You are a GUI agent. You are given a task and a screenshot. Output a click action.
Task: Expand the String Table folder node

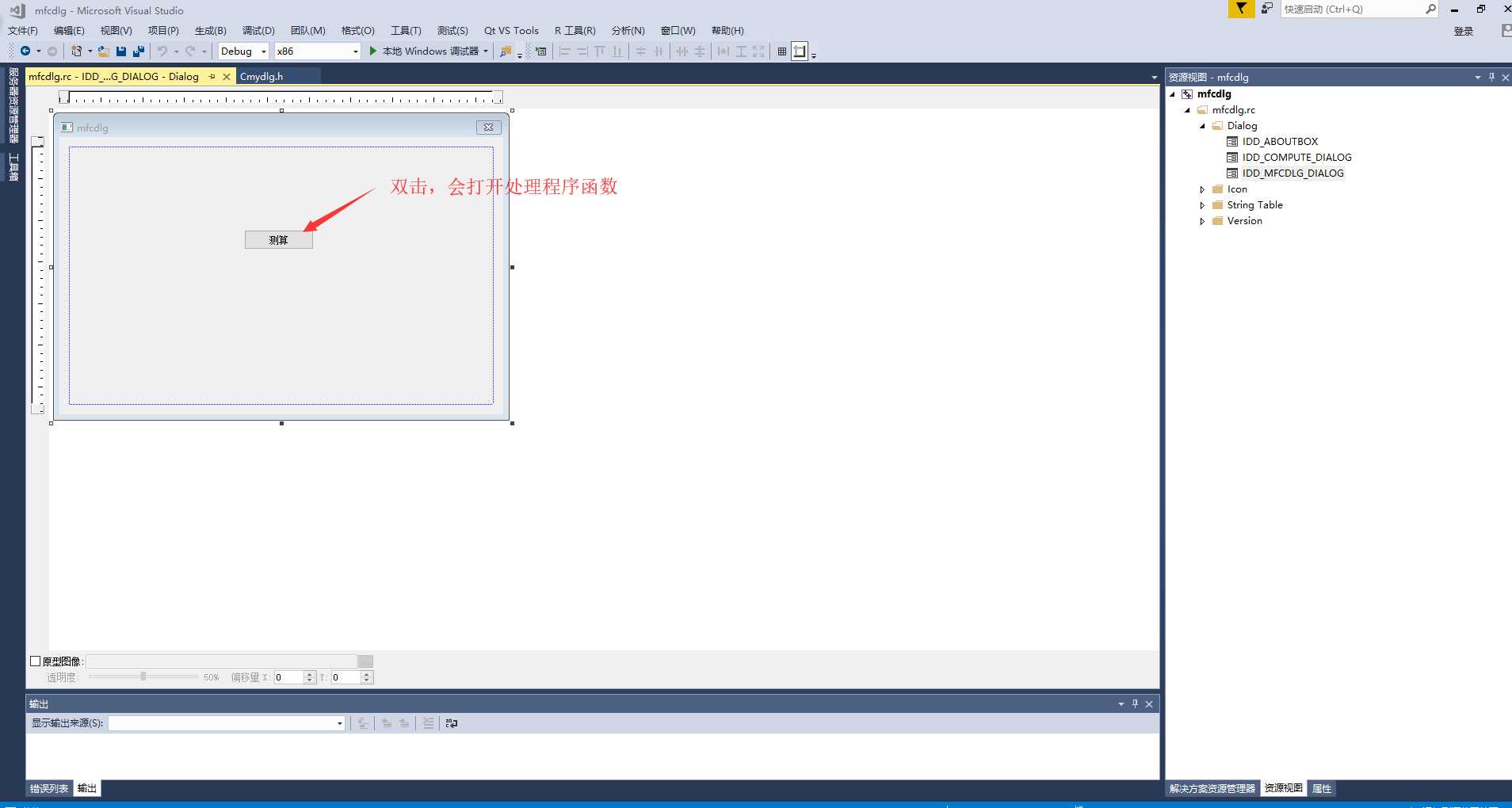(1202, 205)
